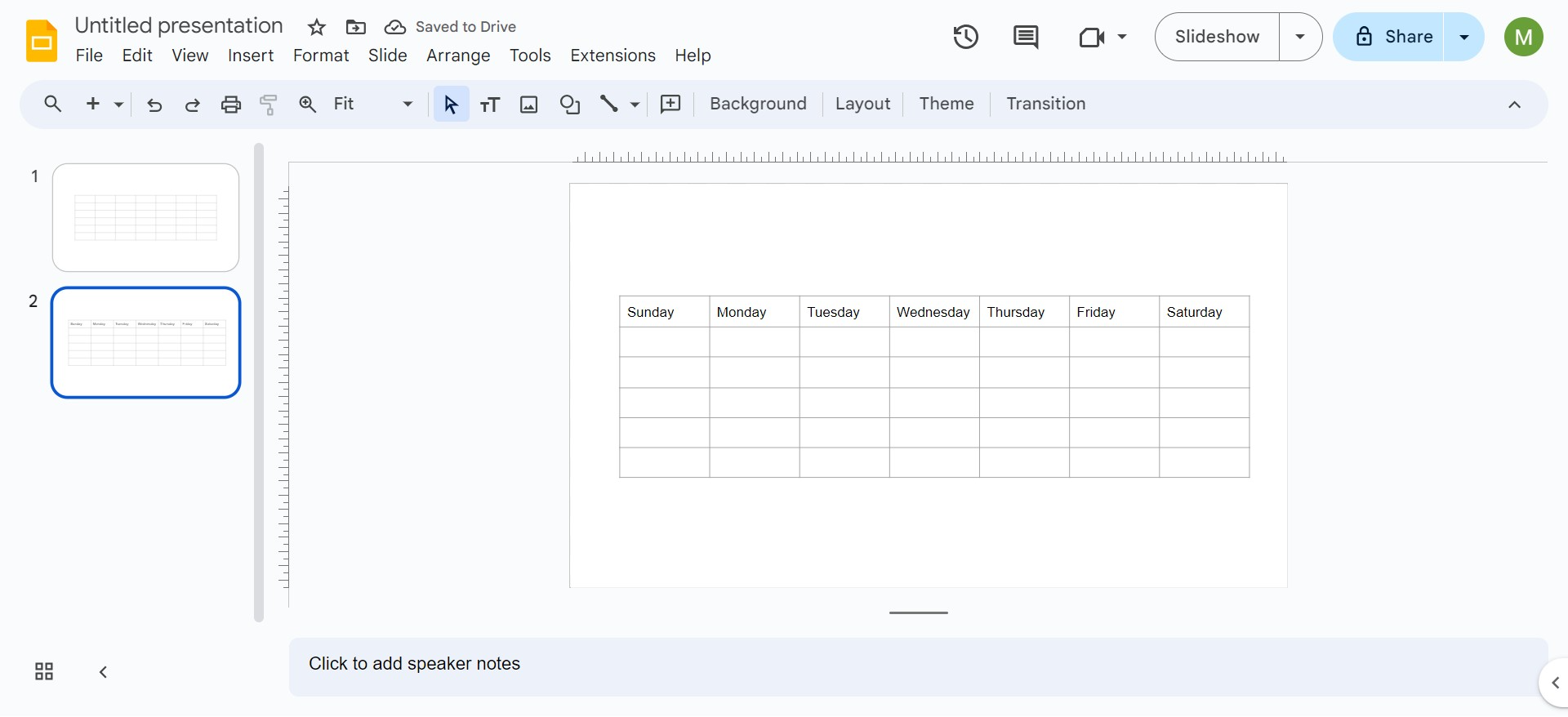
Task: Click the print icon
Action: click(x=231, y=105)
